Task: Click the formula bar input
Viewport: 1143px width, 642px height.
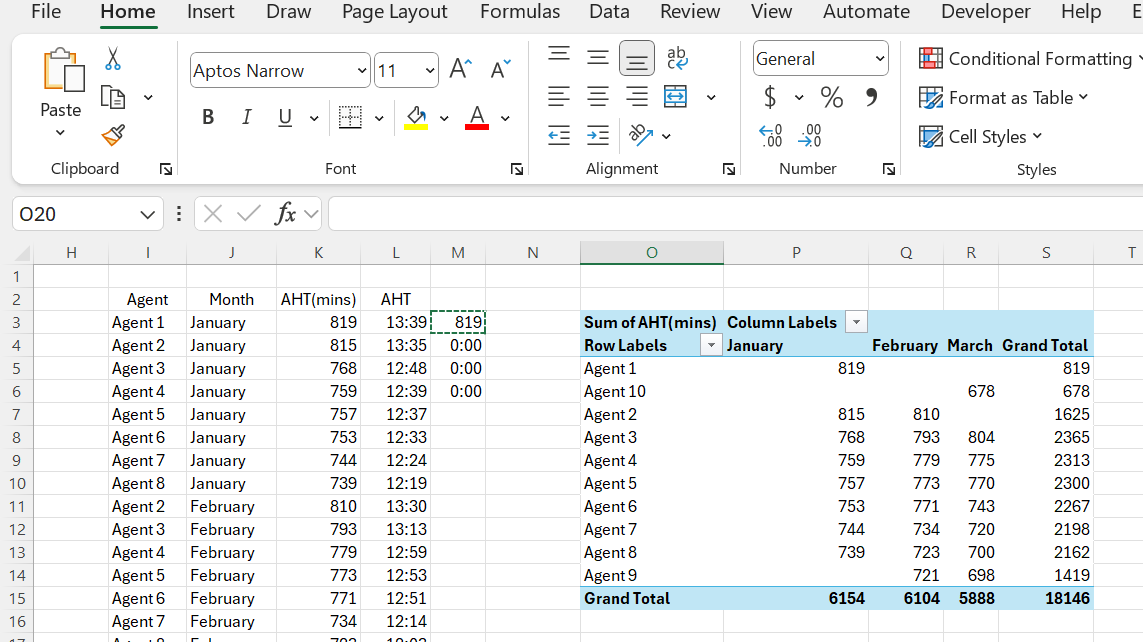Action: 736,214
